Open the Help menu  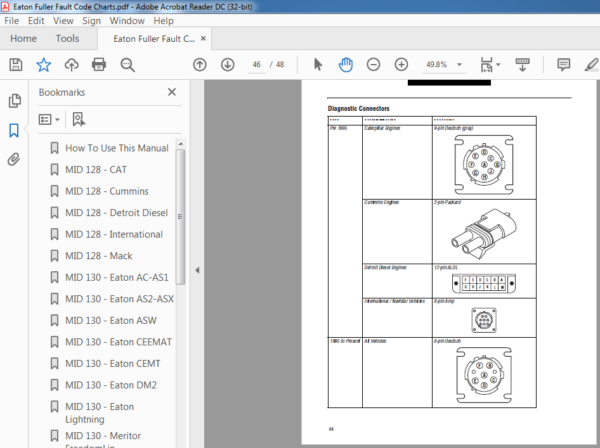(x=163, y=21)
